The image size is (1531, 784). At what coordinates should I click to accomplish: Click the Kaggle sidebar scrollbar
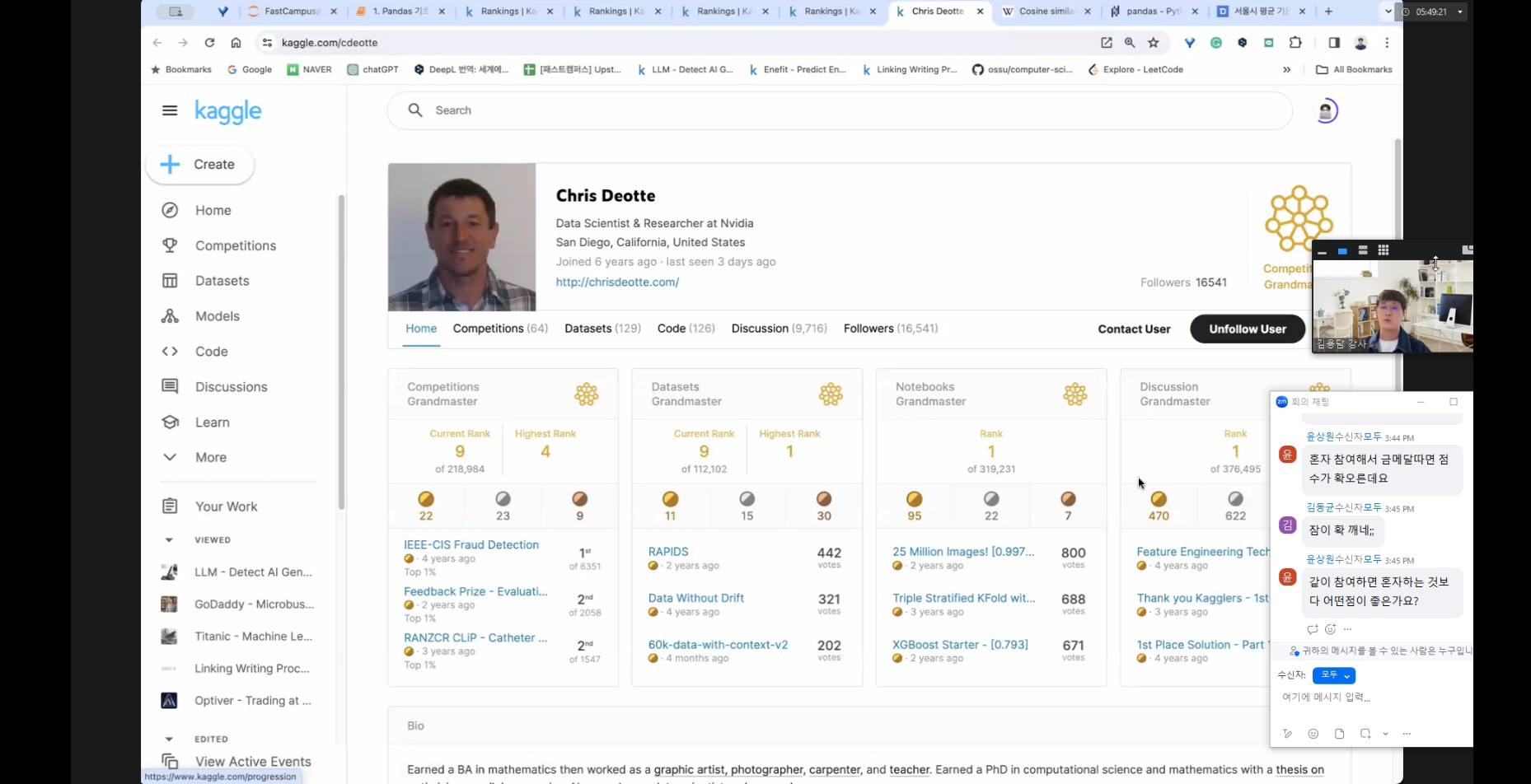[341, 352]
